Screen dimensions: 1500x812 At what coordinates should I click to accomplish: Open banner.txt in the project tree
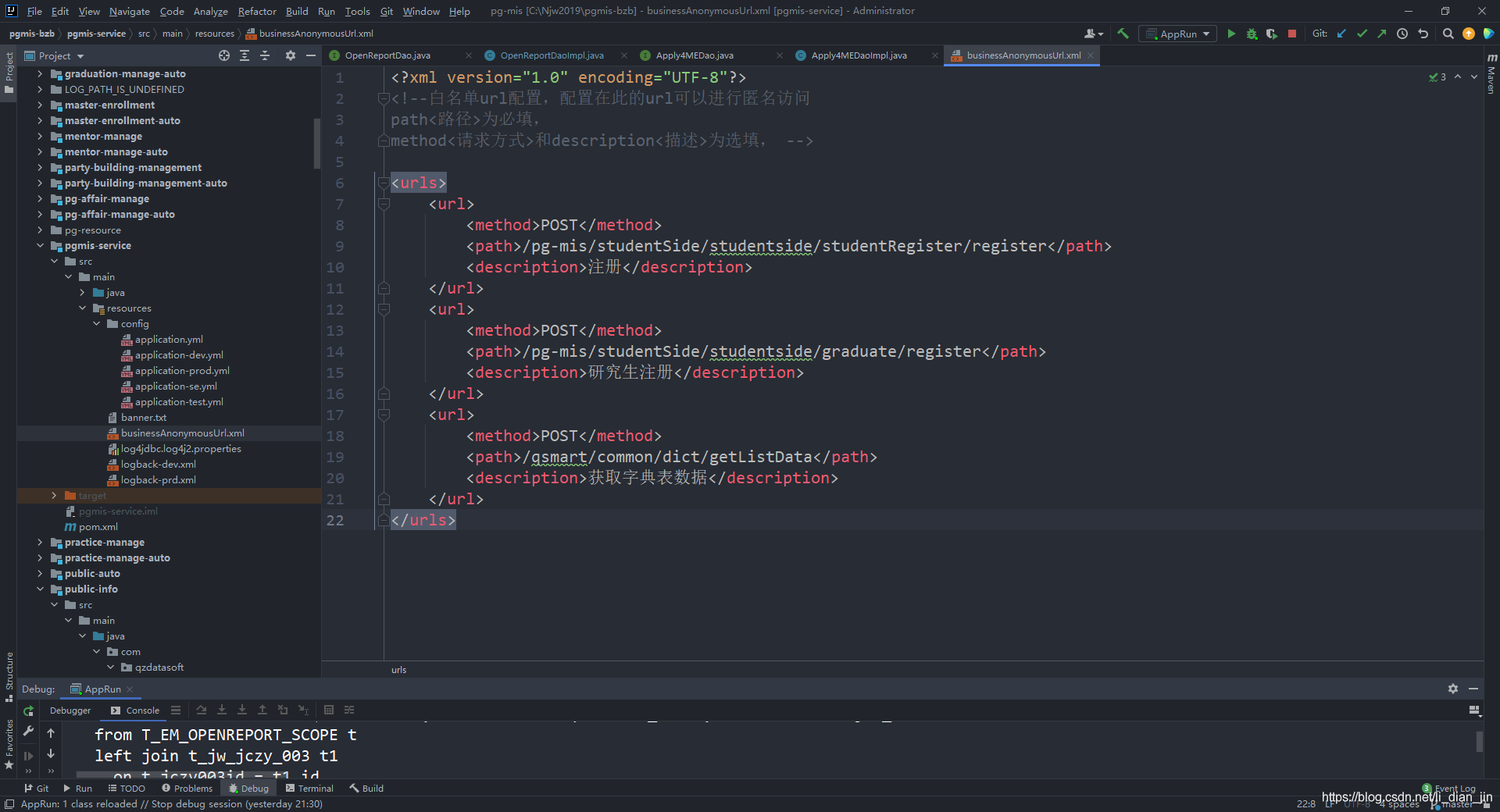tap(144, 418)
